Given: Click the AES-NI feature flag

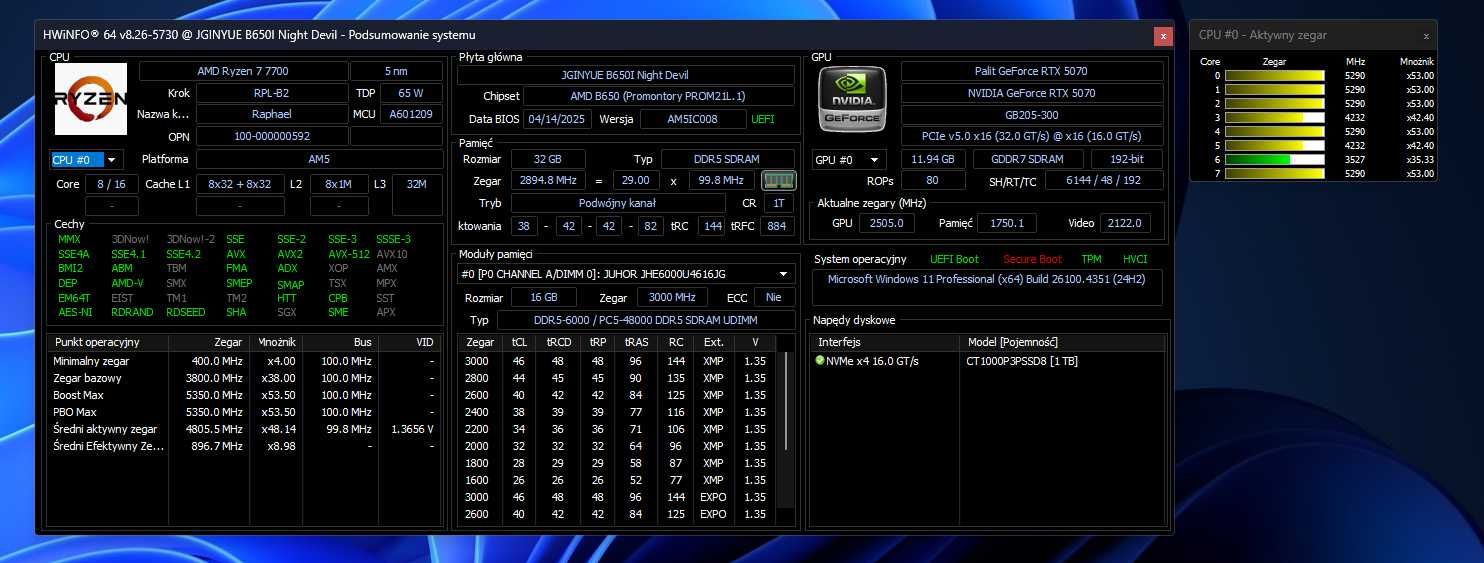Looking at the screenshot, I should 74,312.
